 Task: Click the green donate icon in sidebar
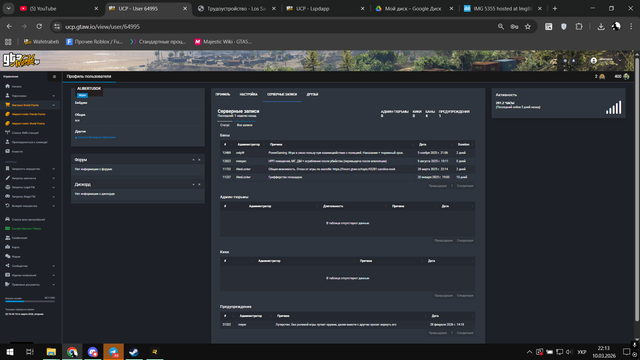(x=7, y=229)
